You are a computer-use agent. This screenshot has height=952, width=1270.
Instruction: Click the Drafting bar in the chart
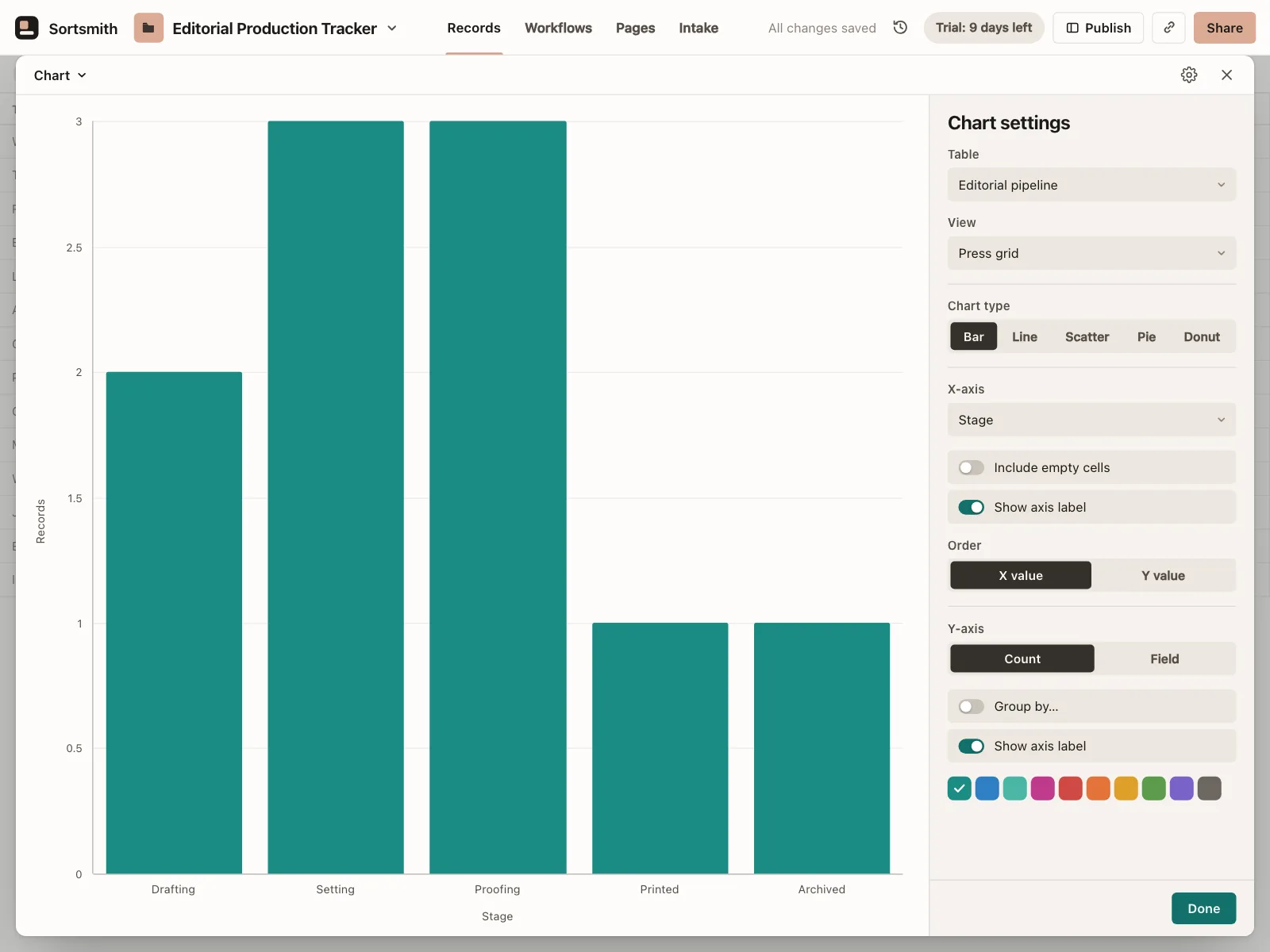coord(174,623)
